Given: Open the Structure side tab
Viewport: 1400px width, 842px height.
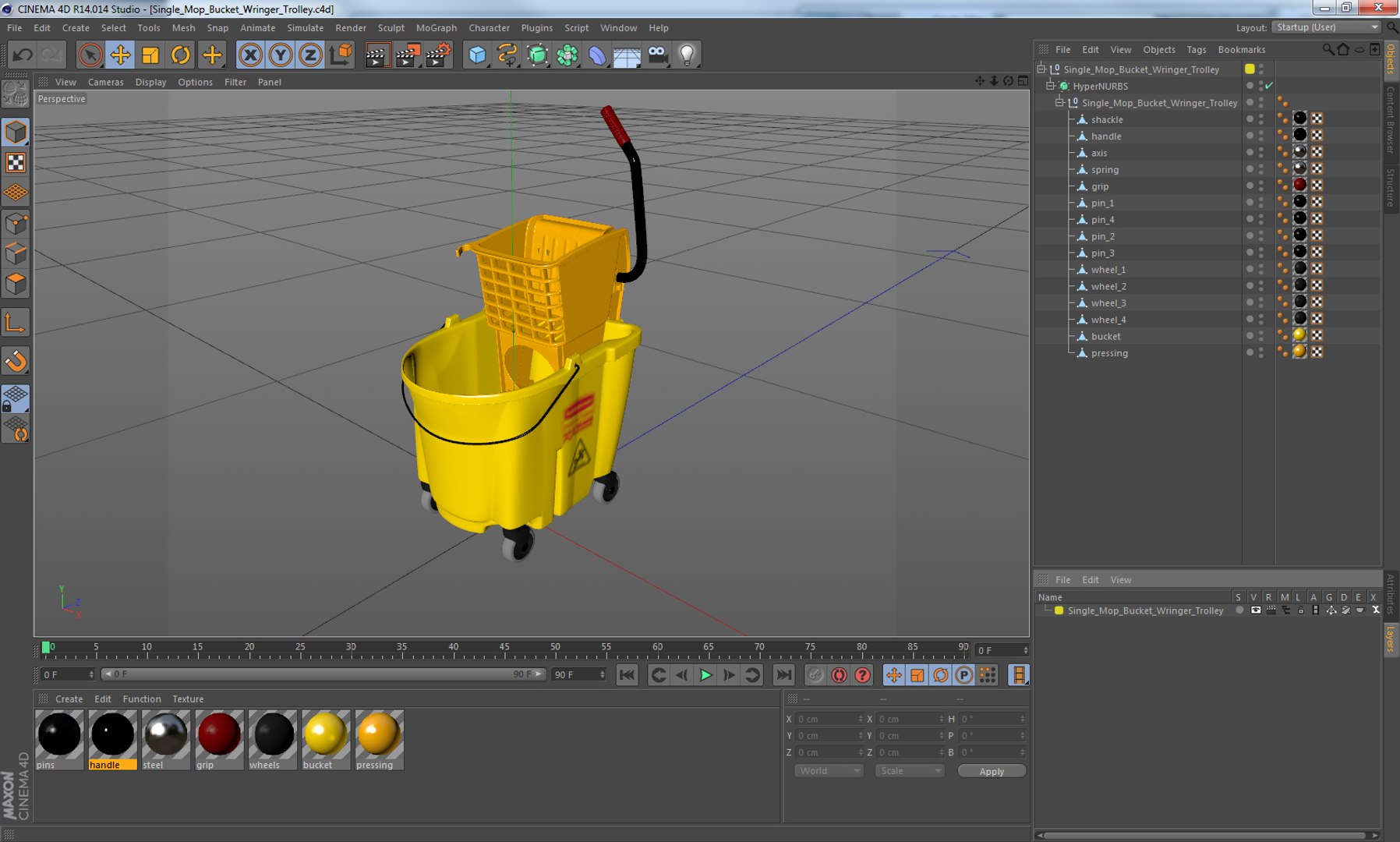Looking at the screenshot, I should (1391, 187).
